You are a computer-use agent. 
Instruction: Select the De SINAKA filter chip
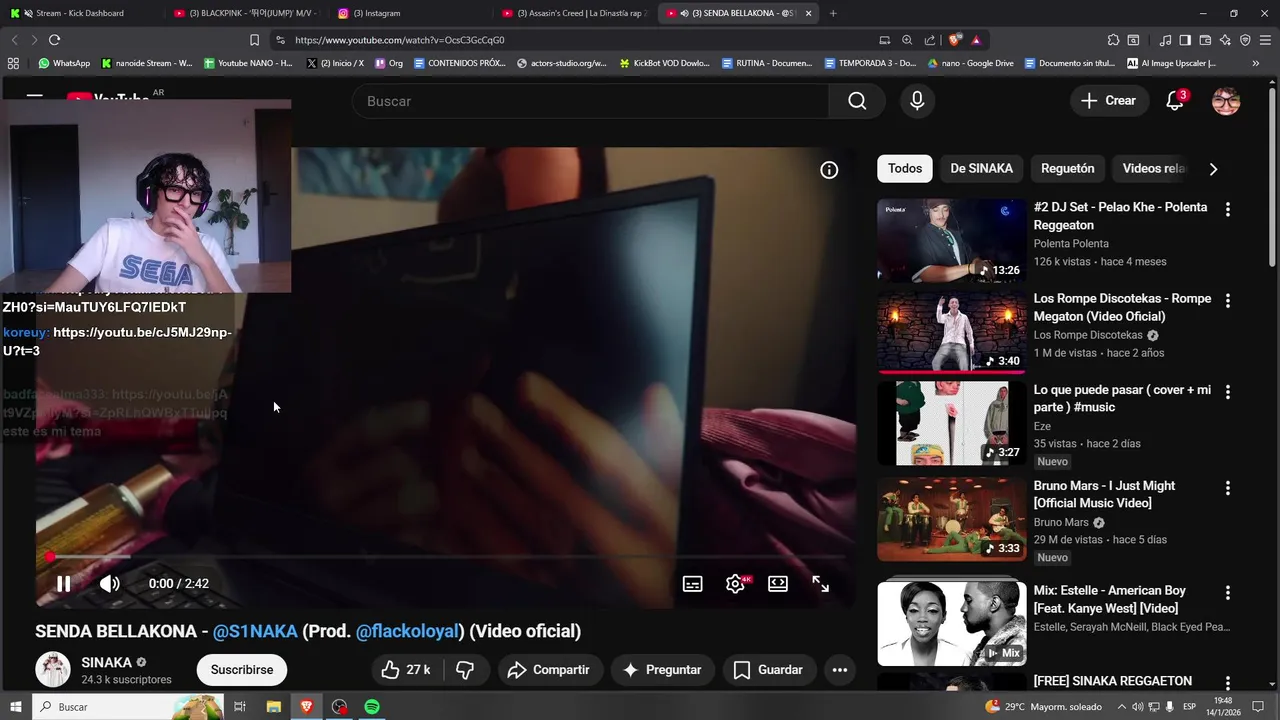point(981,169)
